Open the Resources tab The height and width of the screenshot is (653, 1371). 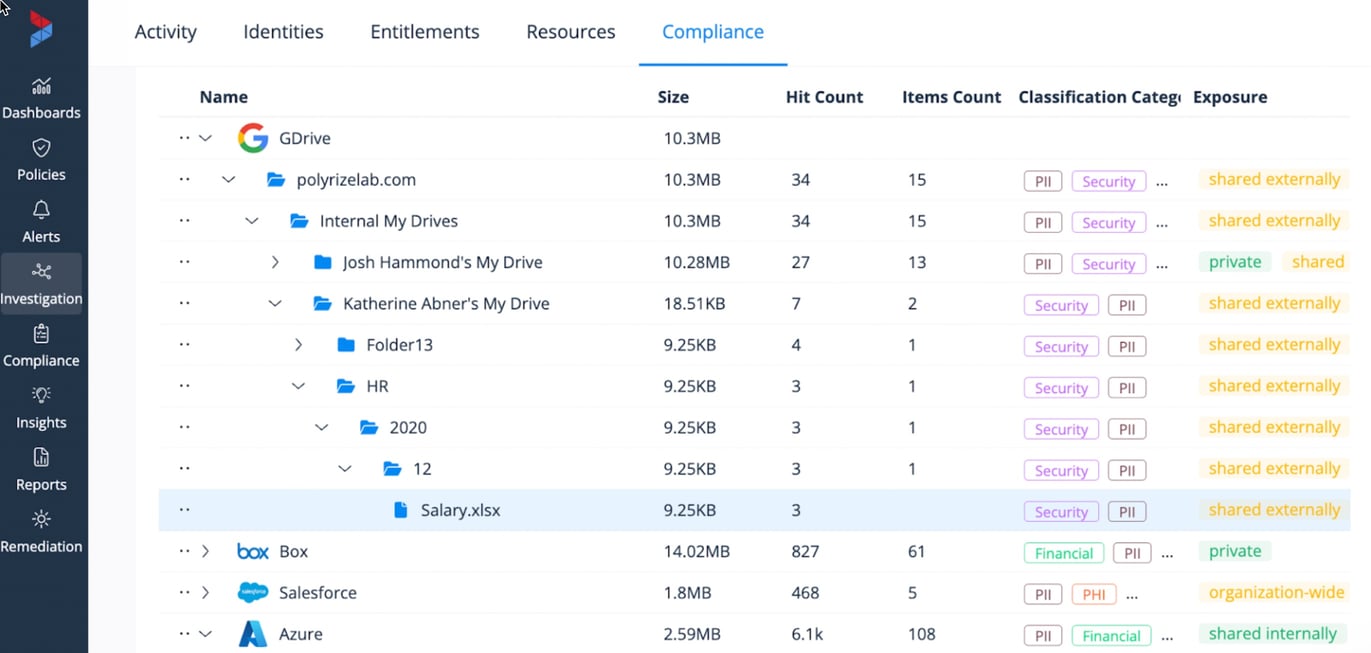click(x=570, y=31)
